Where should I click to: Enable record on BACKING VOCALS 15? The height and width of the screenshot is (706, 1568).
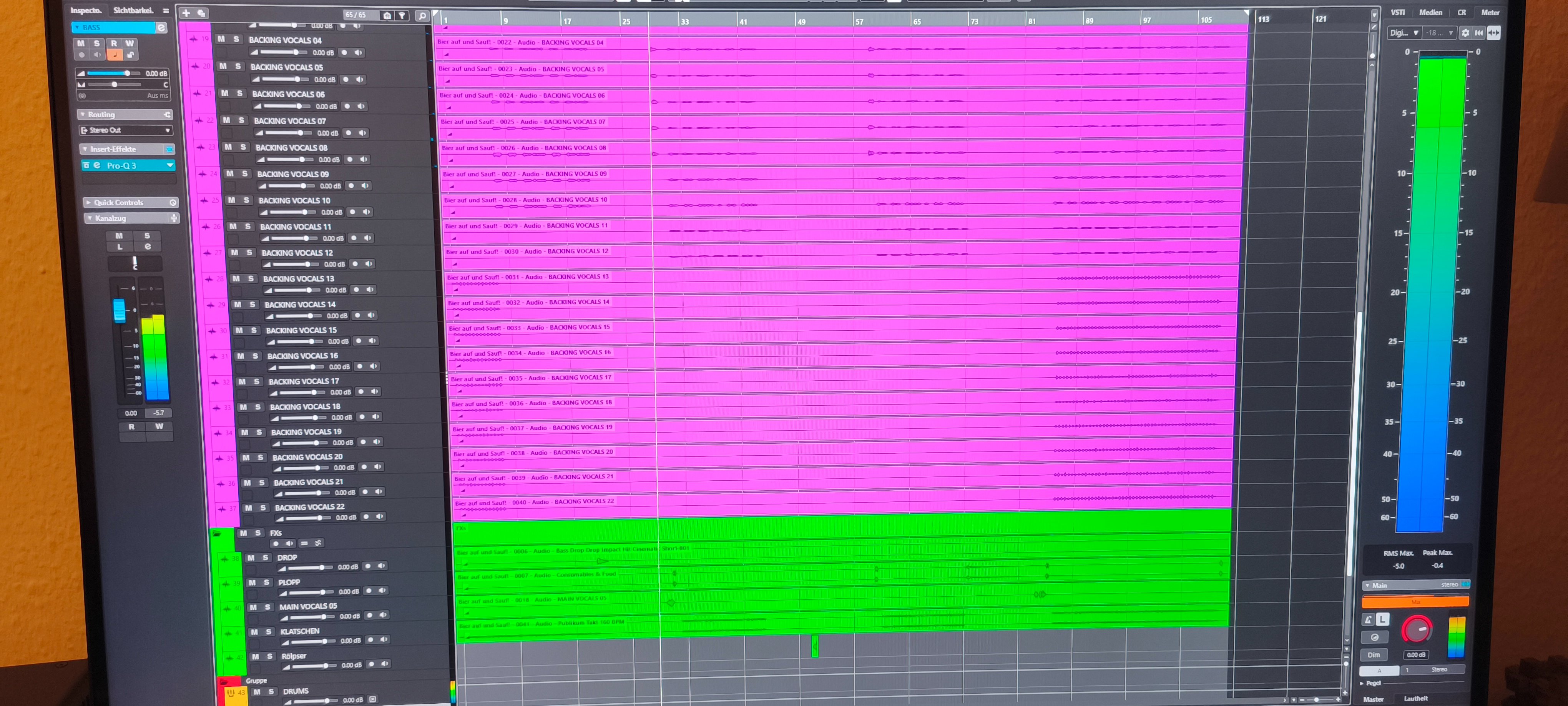tap(358, 341)
